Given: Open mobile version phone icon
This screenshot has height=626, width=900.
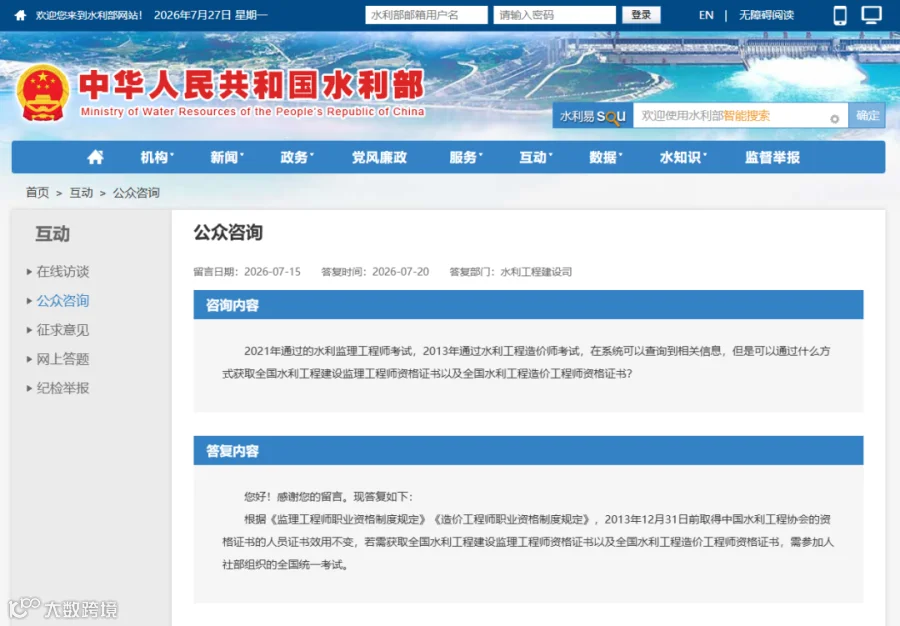Looking at the screenshot, I should pos(840,15).
